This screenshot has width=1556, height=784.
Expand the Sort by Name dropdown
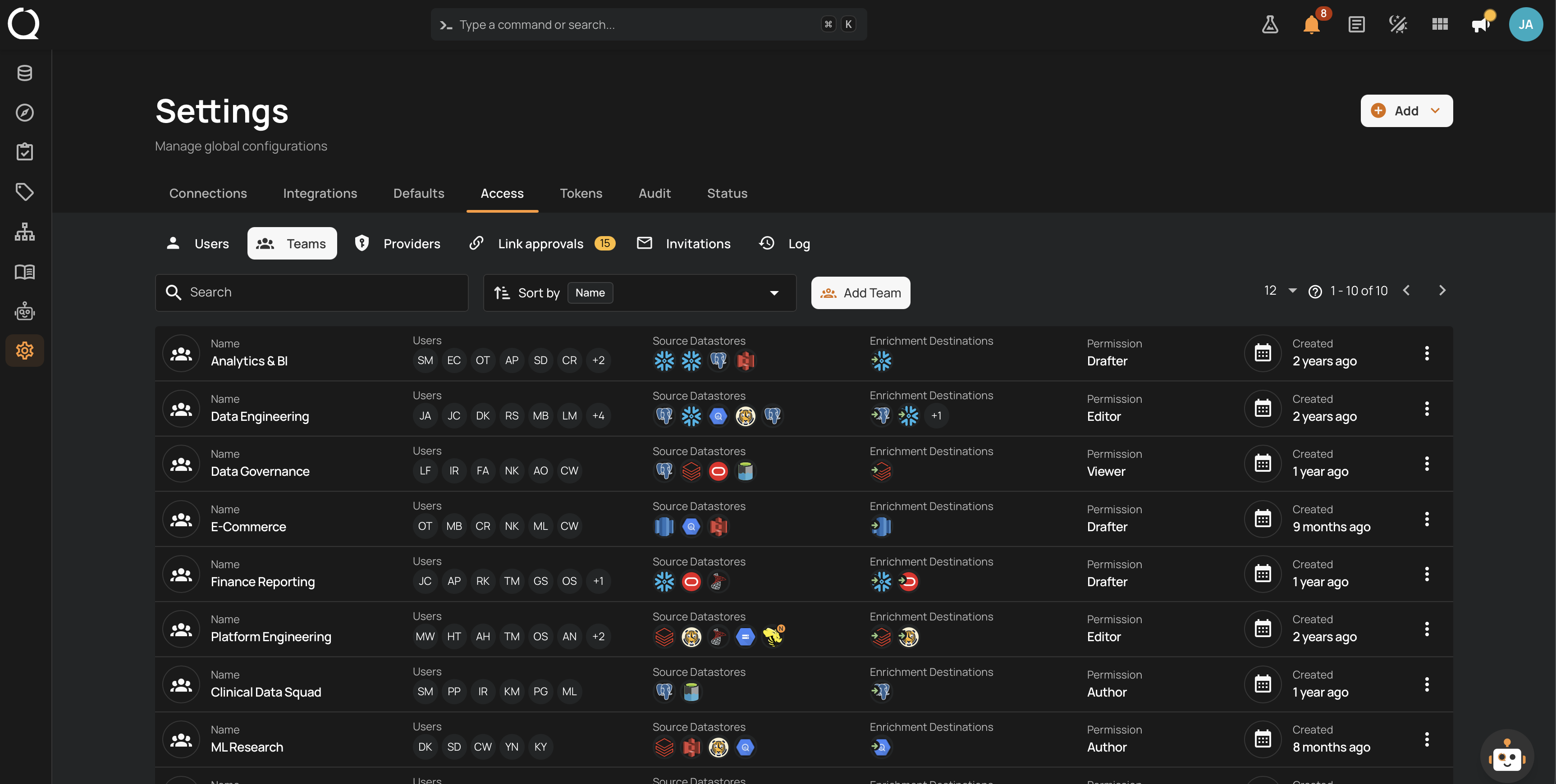tap(640, 293)
